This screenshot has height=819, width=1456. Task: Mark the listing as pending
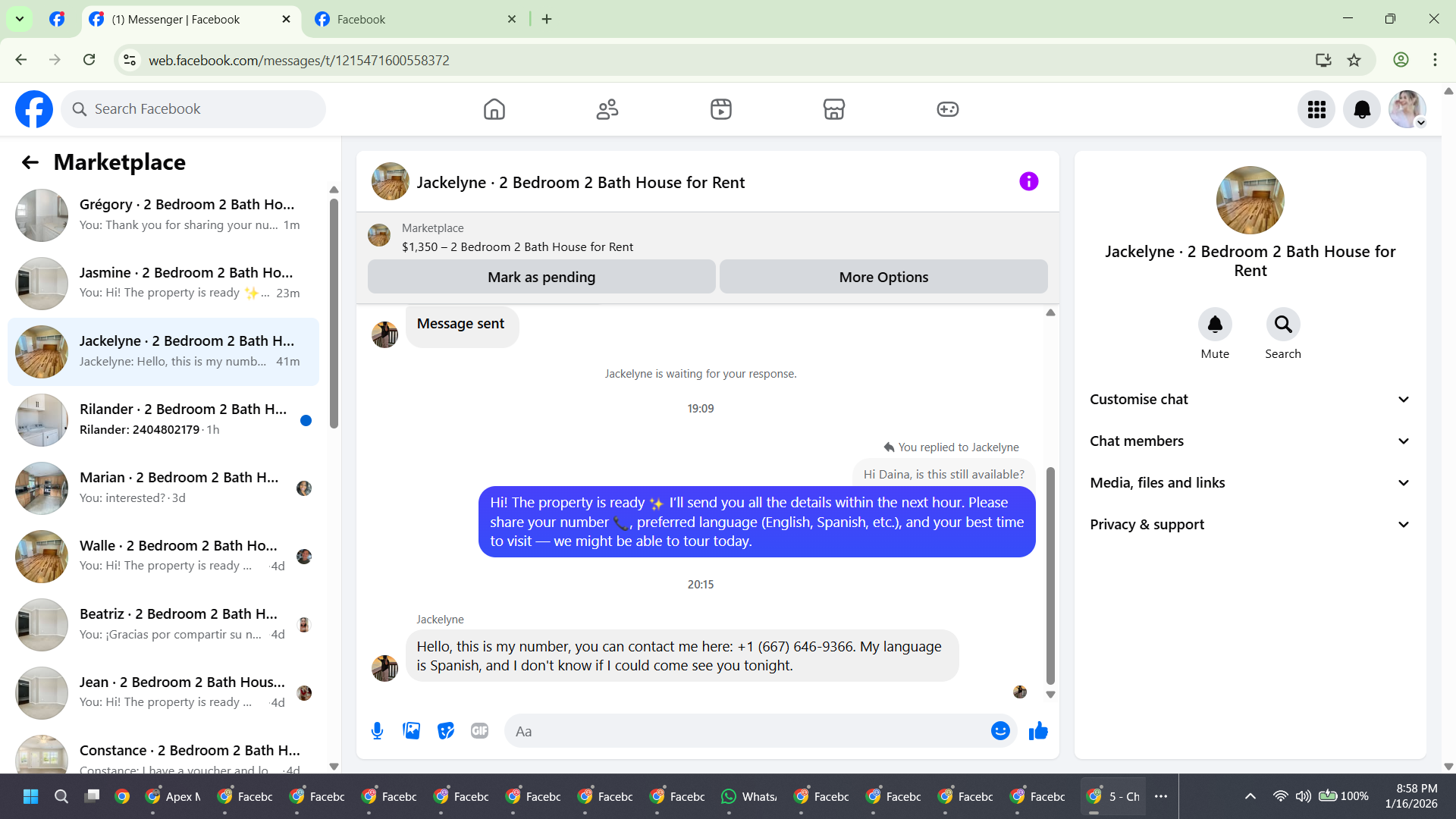(x=541, y=277)
